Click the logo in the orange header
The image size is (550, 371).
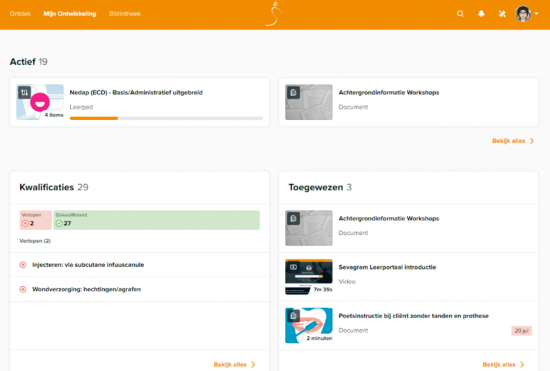tap(274, 14)
